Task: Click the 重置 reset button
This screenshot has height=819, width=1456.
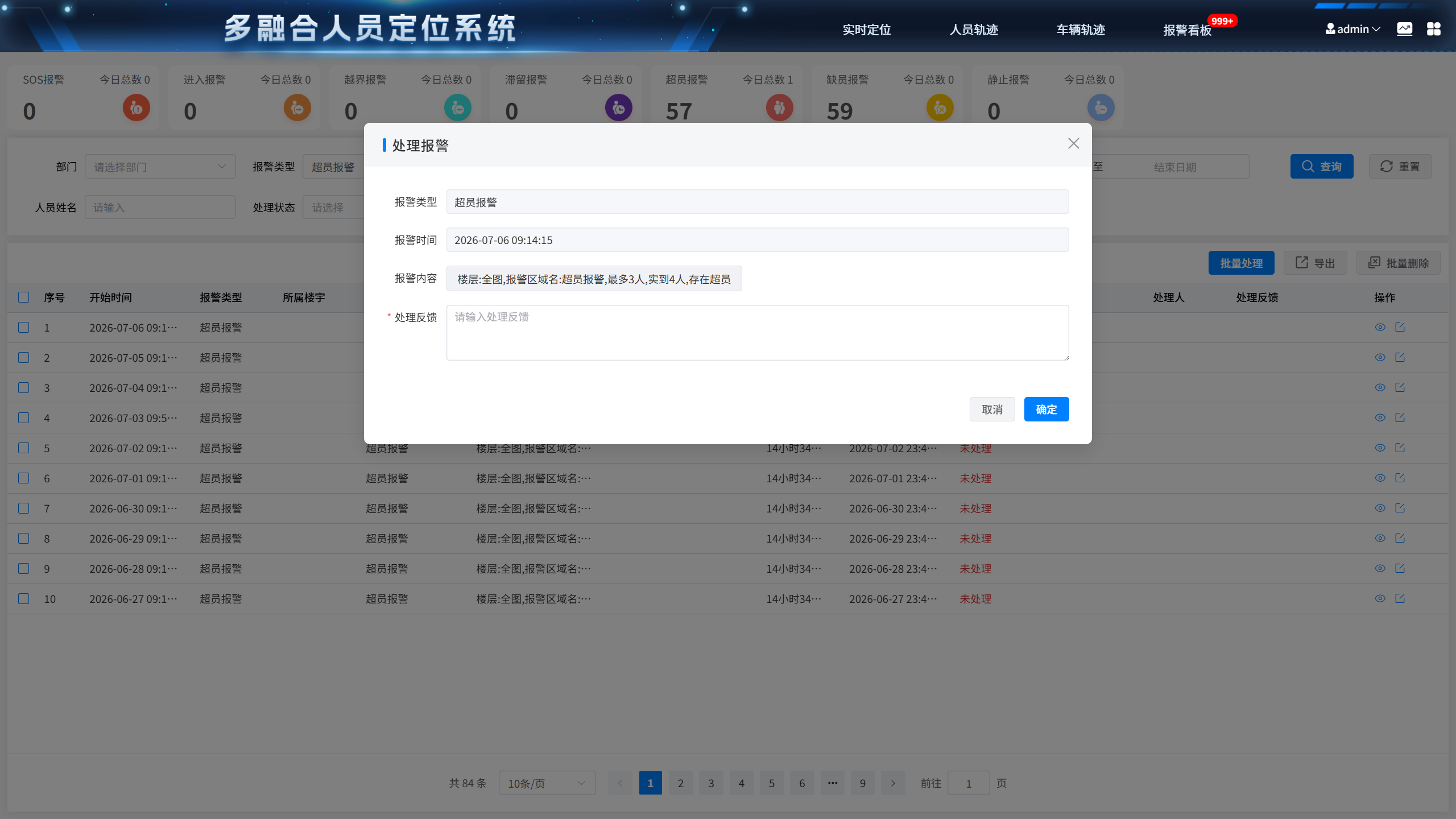Action: pos(1400,166)
